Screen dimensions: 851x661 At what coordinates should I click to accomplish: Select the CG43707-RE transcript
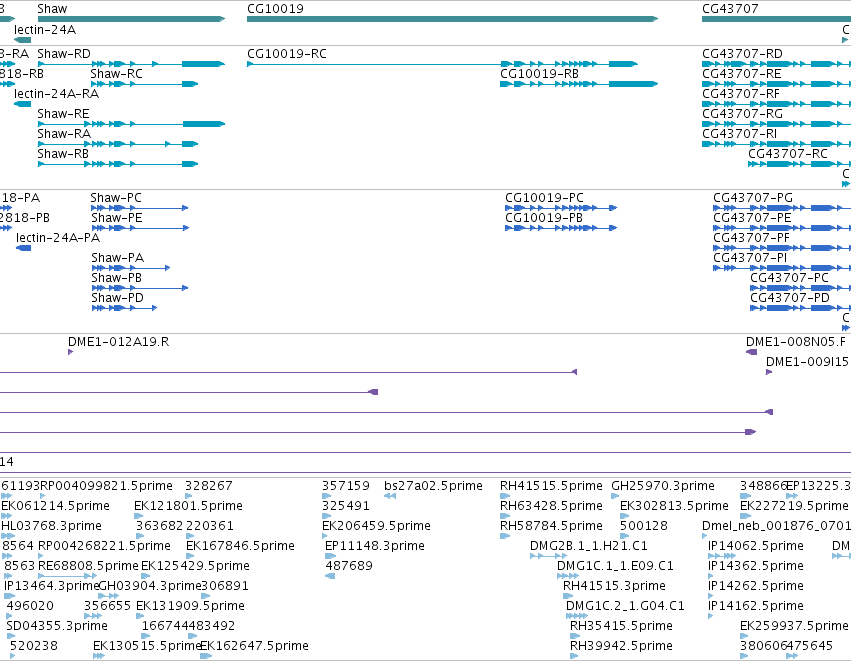point(776,84)
